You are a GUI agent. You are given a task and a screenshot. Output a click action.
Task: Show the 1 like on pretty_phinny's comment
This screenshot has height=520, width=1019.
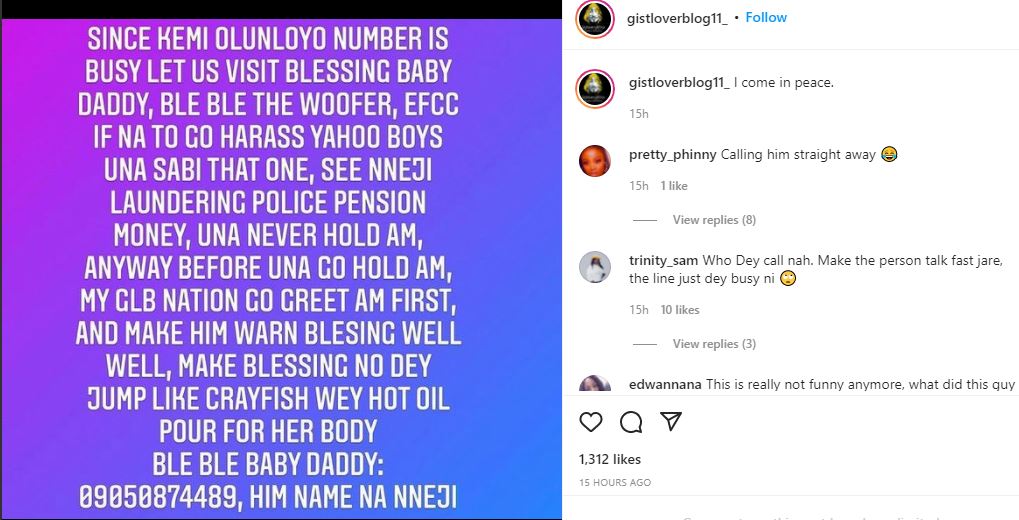coord(674,186)
